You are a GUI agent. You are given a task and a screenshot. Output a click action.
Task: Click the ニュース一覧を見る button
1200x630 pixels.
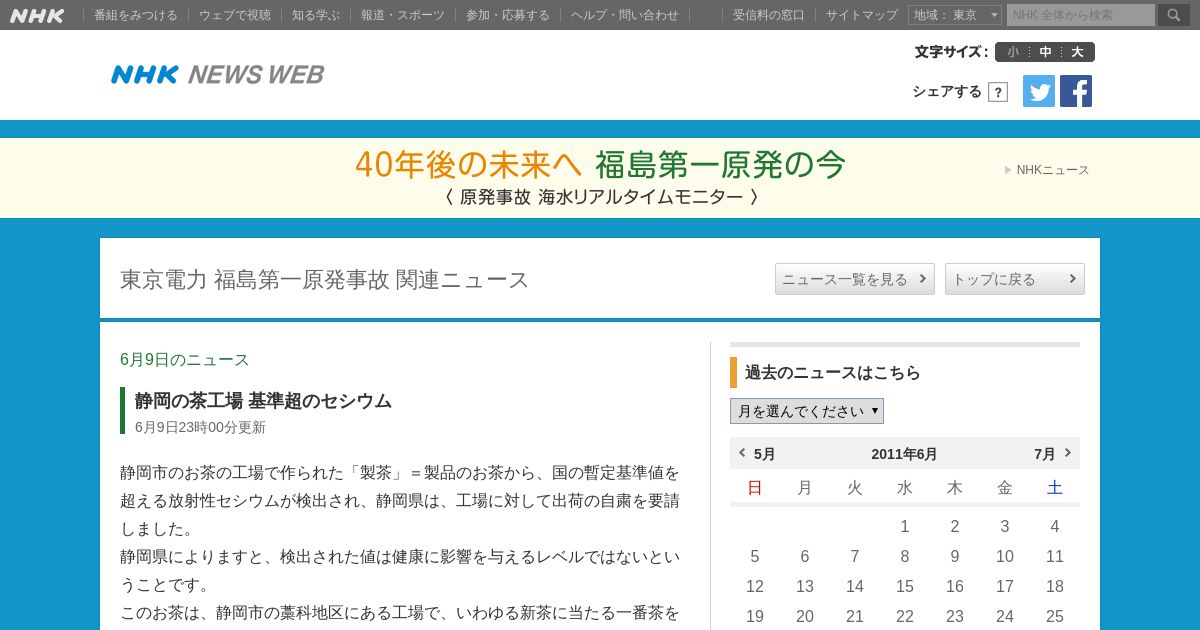click(855, 279)
